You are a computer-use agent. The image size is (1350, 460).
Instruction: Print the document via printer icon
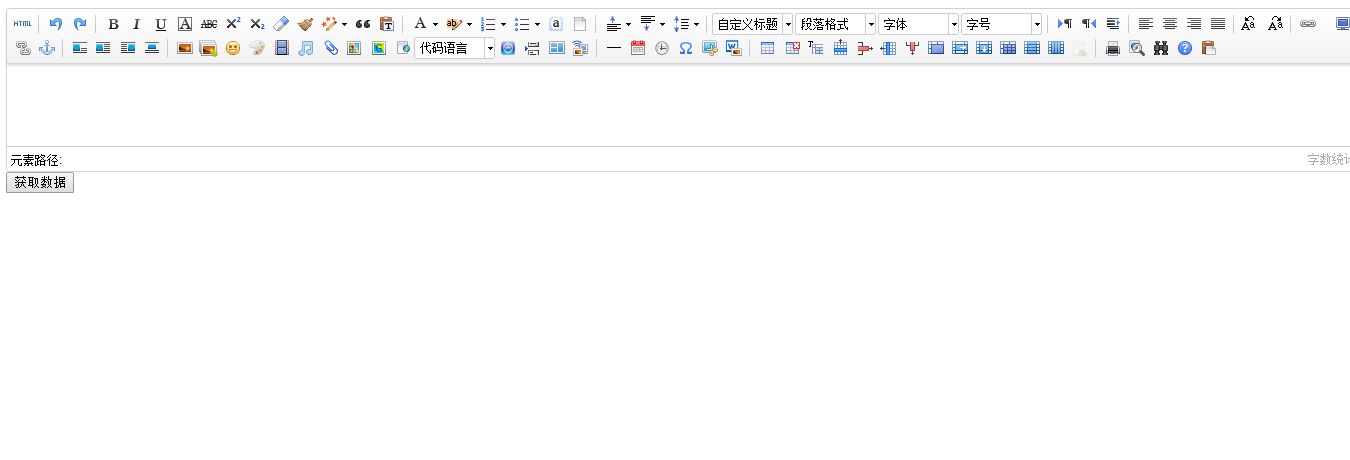point(1113,48)
